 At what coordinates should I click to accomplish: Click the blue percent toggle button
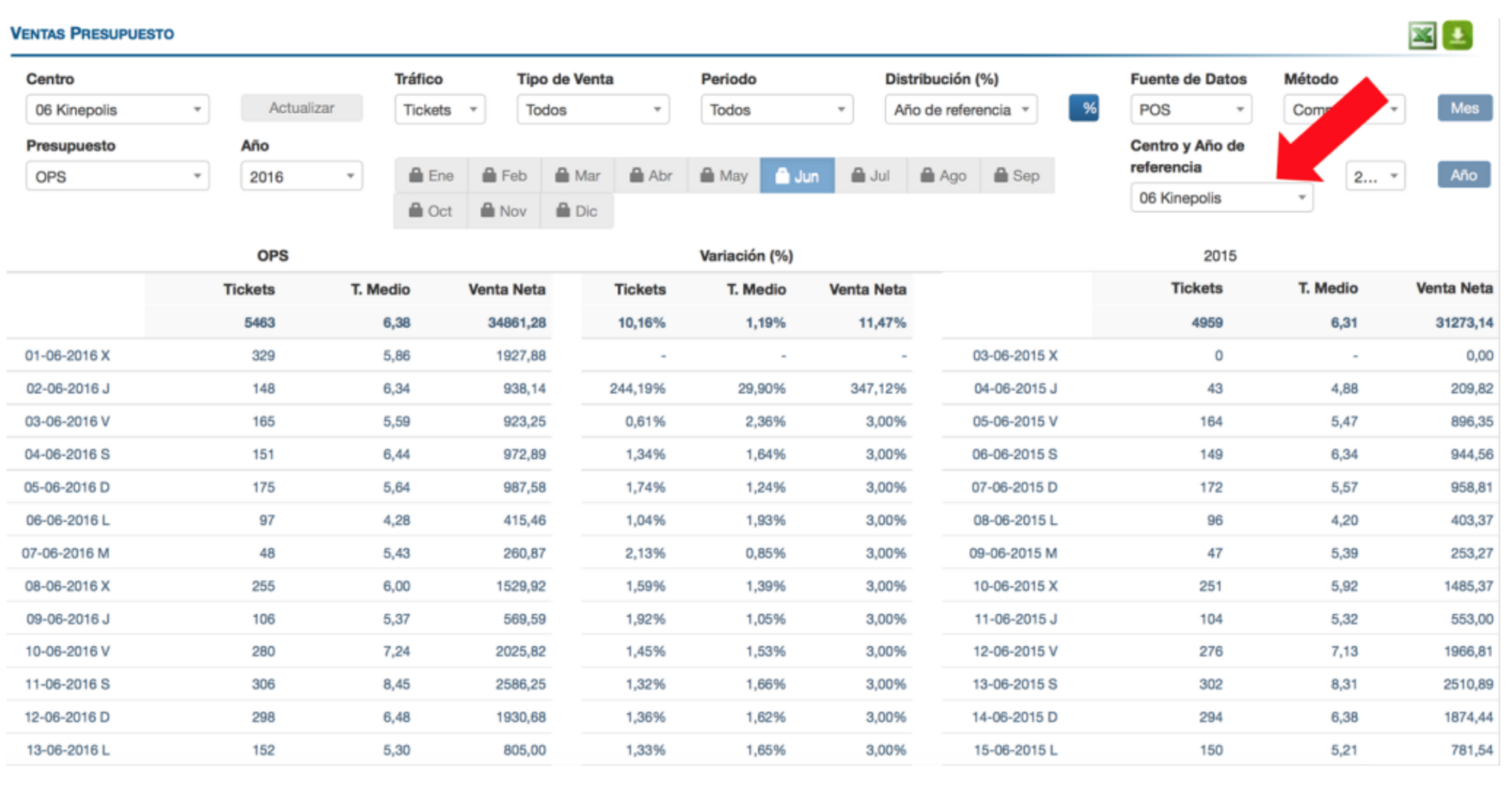[x=1084, y=109]
